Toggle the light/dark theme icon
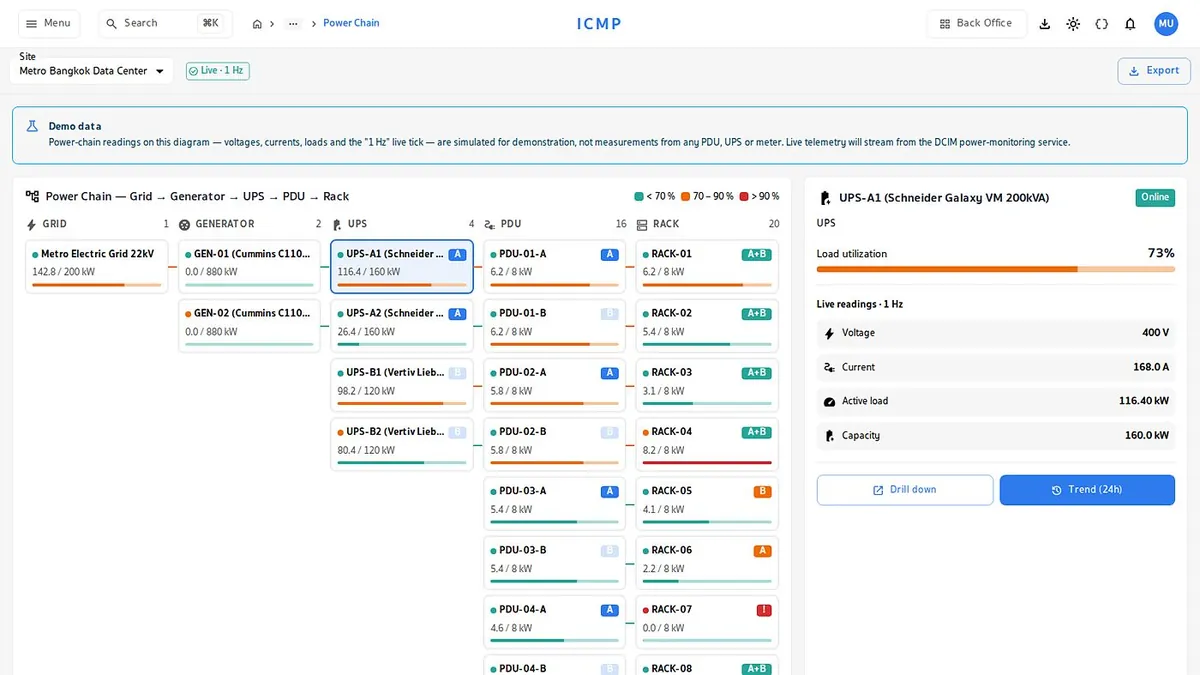 (x=1073, y=24)
